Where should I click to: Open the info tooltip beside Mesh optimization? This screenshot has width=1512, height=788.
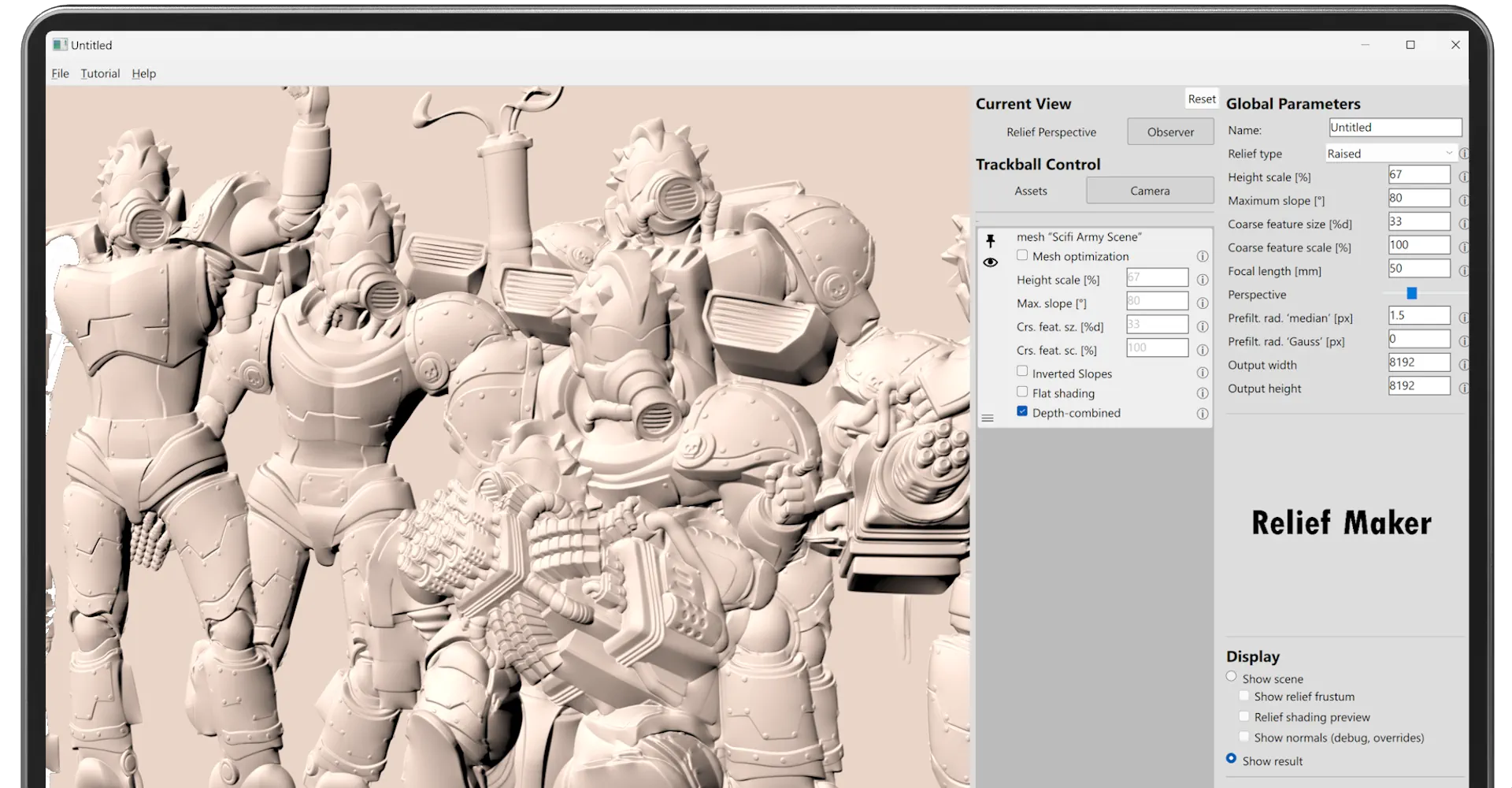coord(1203,256)
